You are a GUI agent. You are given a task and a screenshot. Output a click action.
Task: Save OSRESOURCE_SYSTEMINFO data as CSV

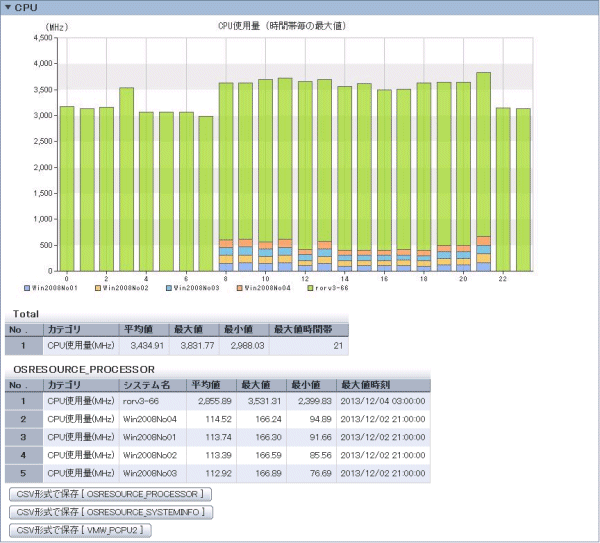110,512
